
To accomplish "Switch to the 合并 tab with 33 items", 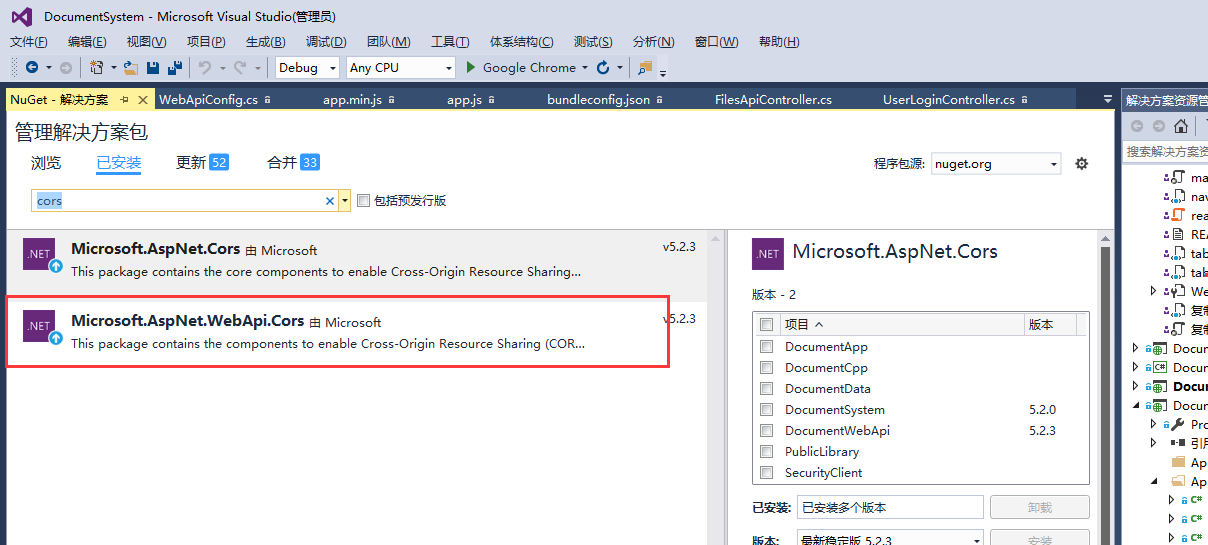I will [293, 163].
